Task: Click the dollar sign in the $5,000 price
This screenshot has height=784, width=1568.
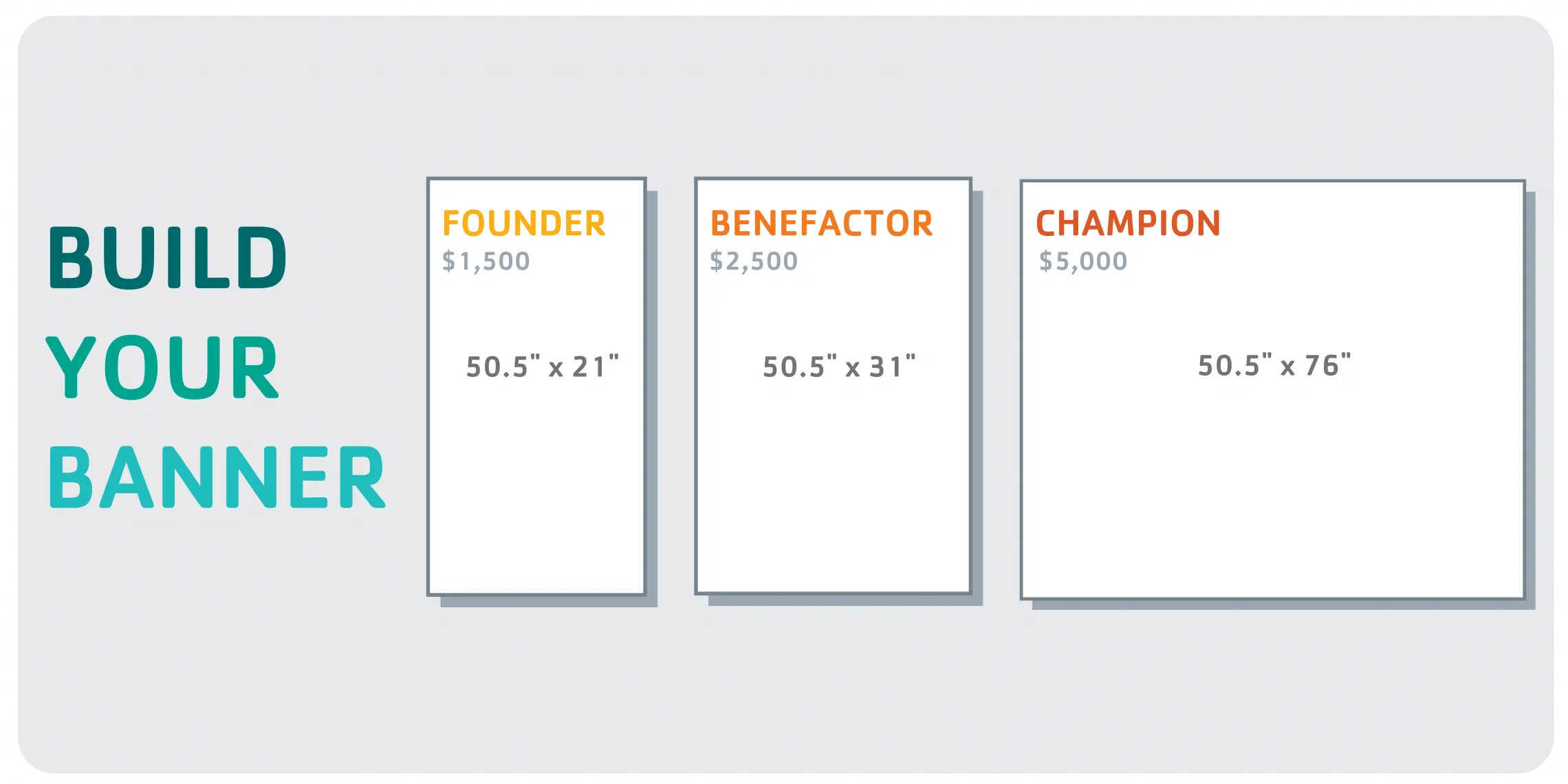Action: (1046, 261)
